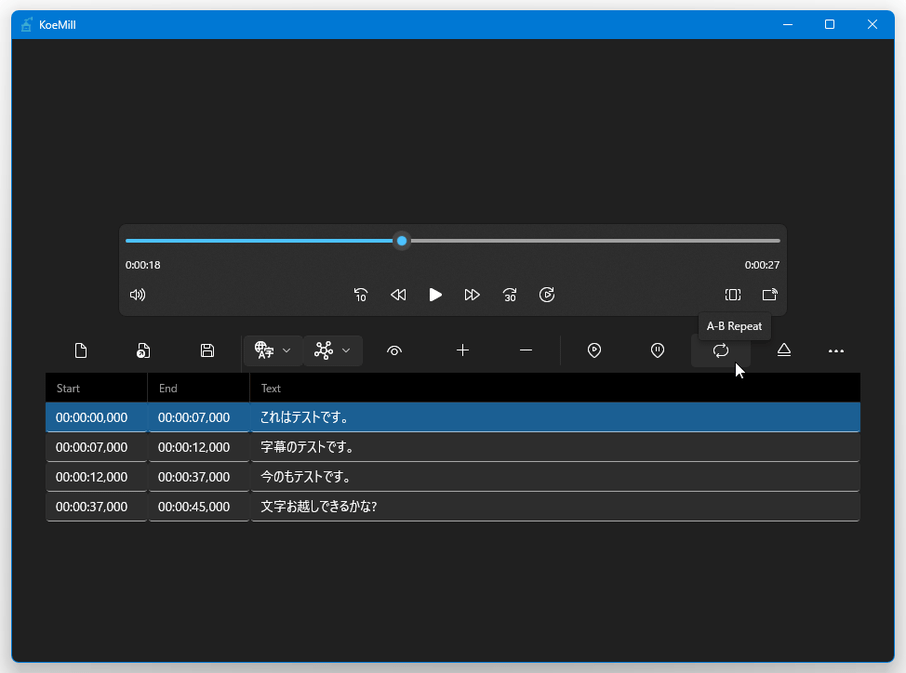Click the End time 00:00:45,000 cell
The width and height of the screenshot is (906, 673).
click(x=194, y=507)
